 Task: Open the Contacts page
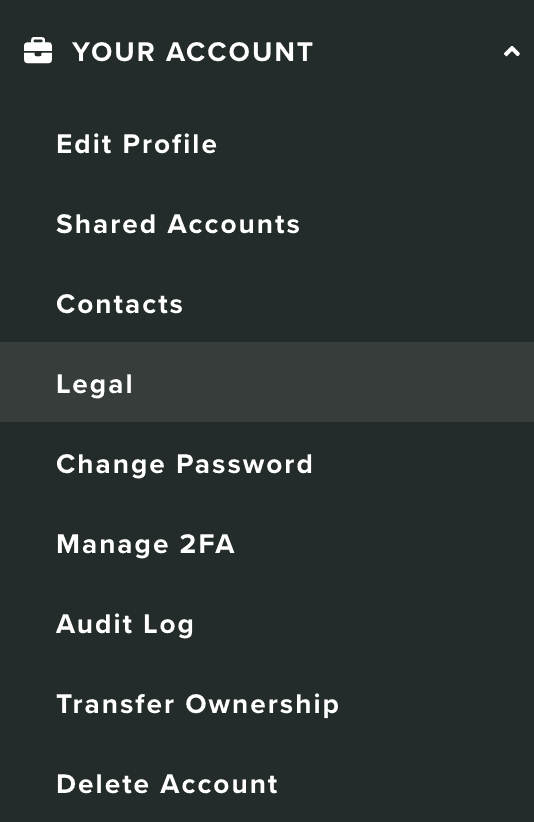267,304
